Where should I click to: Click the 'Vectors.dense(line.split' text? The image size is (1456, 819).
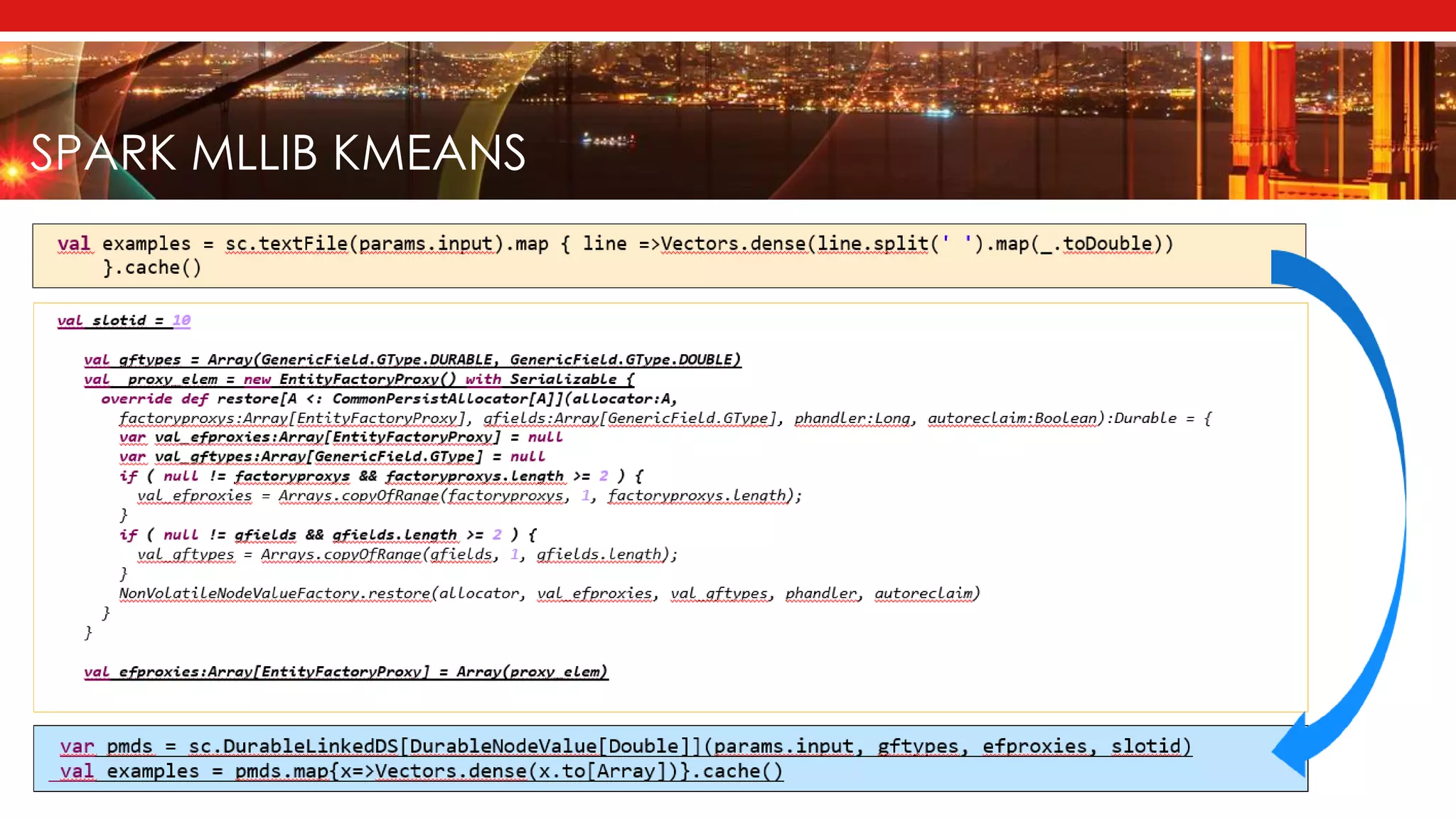795,244
